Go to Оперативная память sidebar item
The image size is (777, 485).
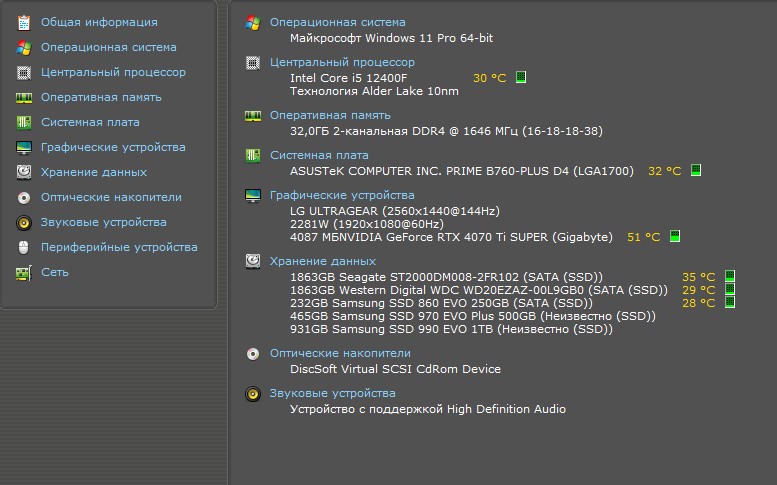101,97
